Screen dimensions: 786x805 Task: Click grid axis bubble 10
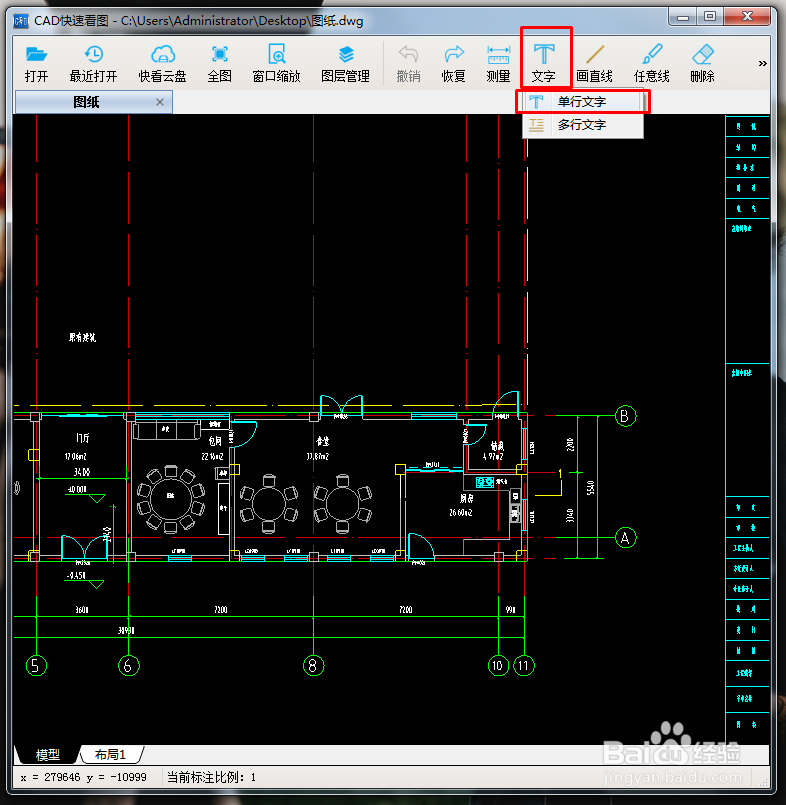[498, 666]
